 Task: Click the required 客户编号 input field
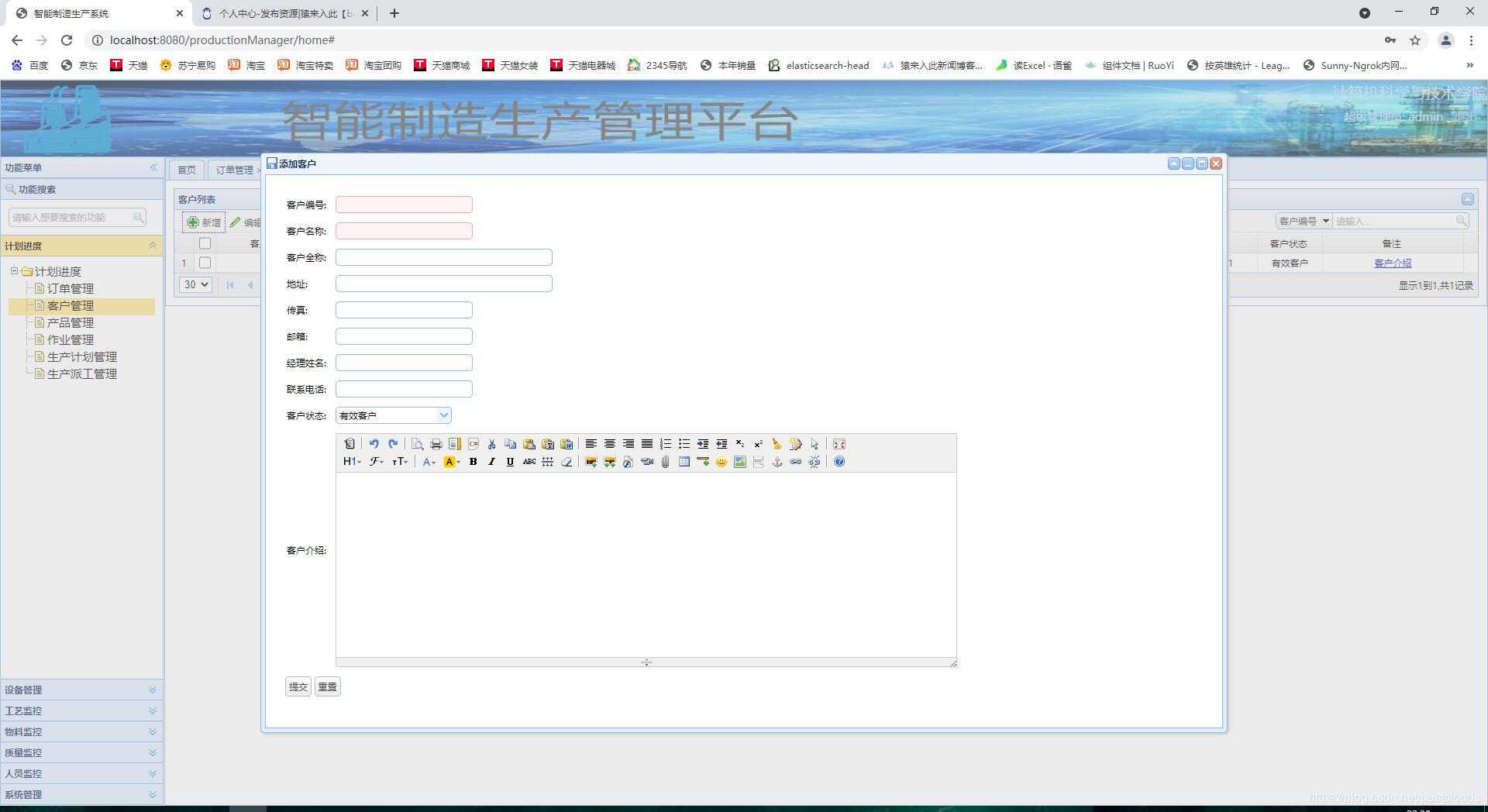(403, 204)
